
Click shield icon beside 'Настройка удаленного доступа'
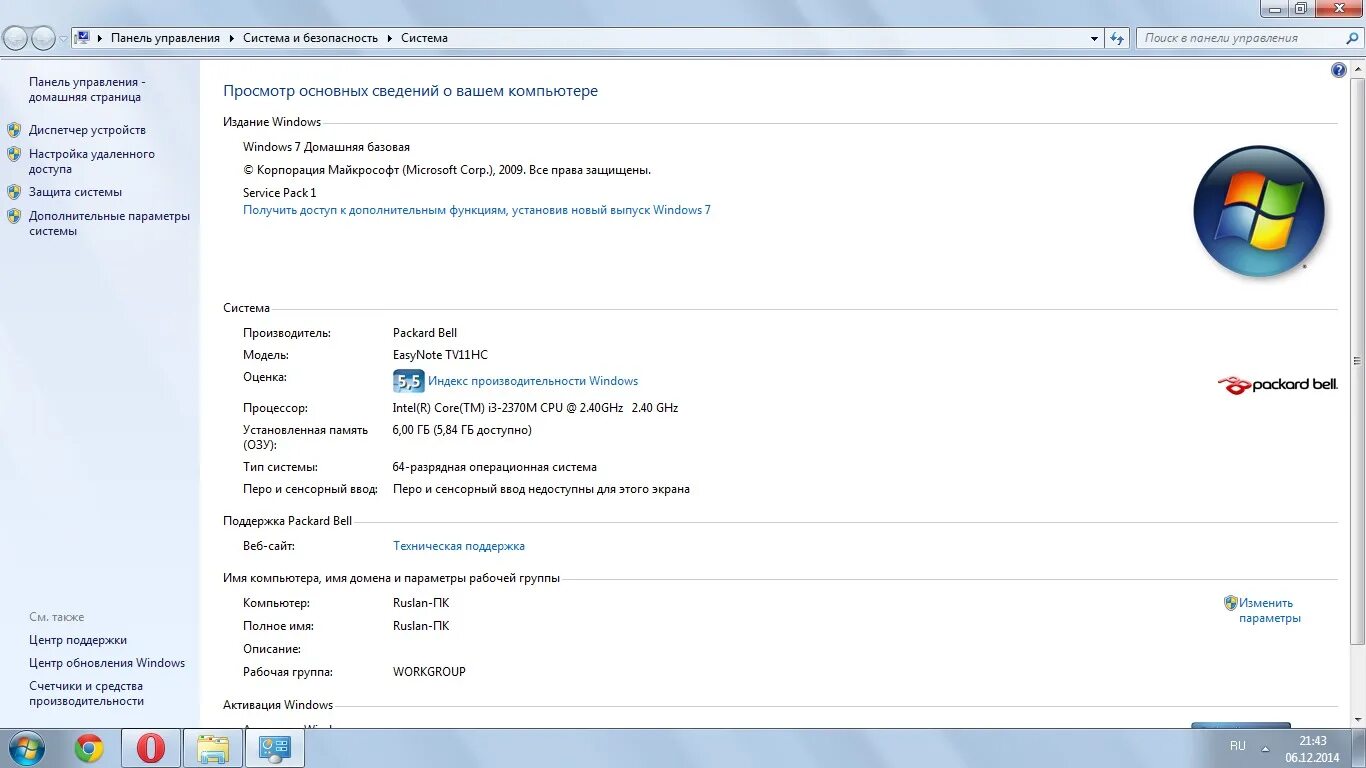pos(14,154)
